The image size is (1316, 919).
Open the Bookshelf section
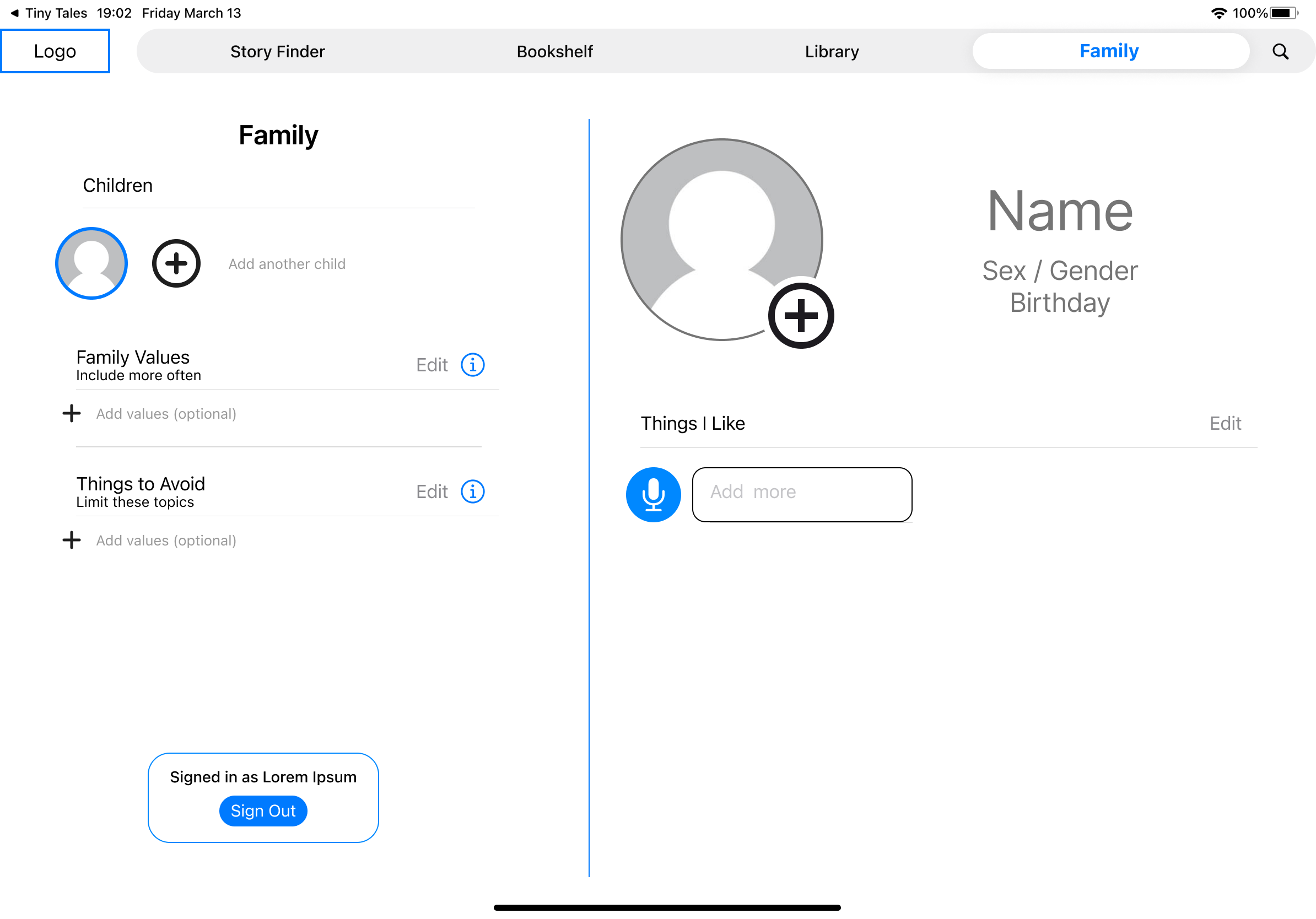(x=554, y=51)
